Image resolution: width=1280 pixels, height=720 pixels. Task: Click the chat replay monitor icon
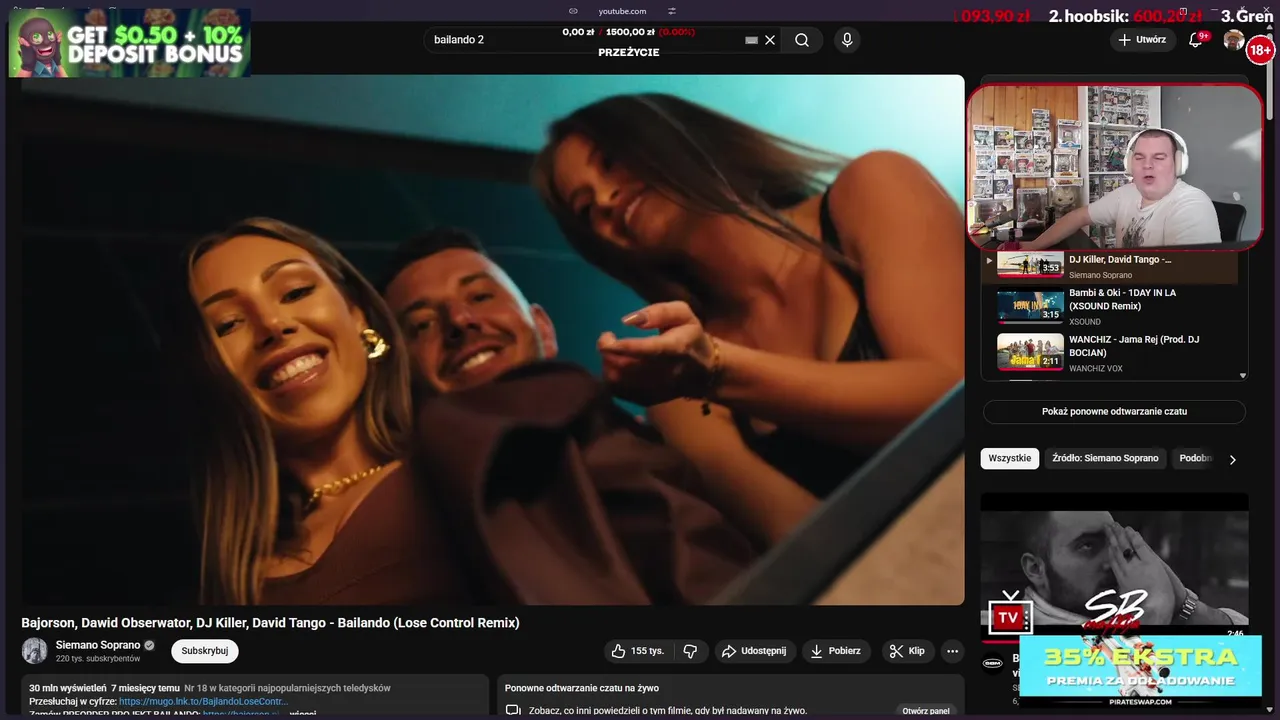[513, 711]
